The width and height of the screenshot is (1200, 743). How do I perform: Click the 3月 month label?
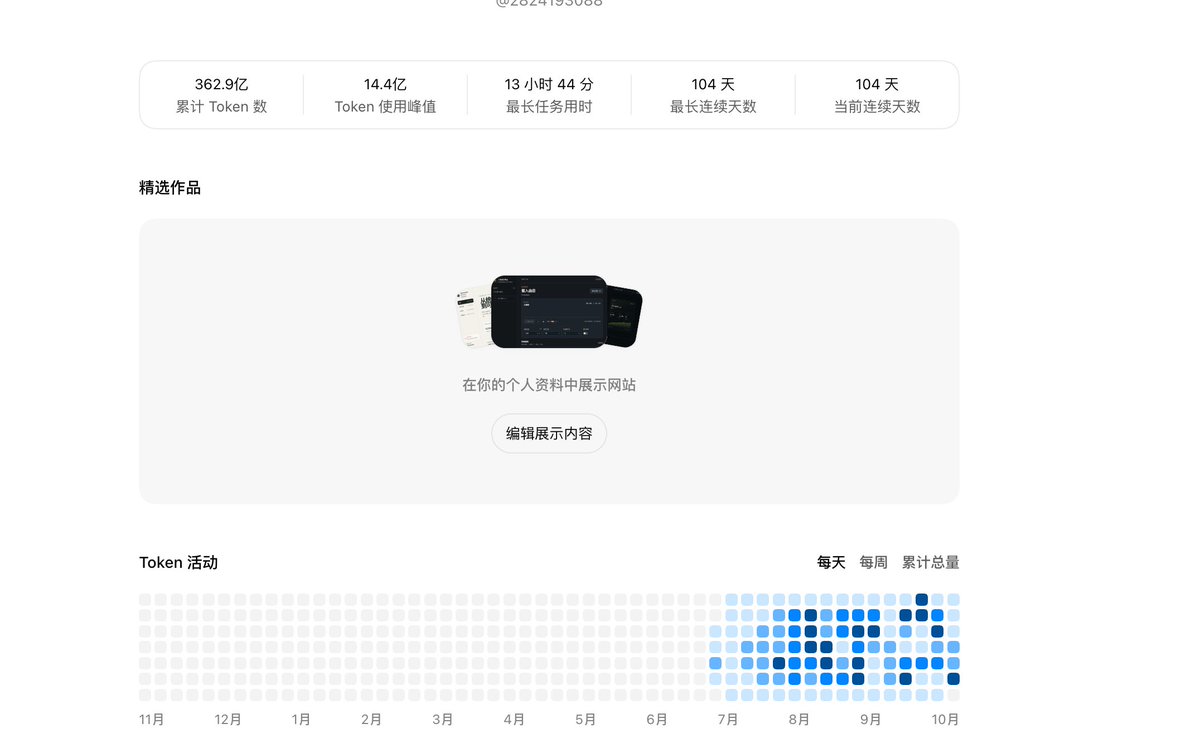tap(443, 719)
